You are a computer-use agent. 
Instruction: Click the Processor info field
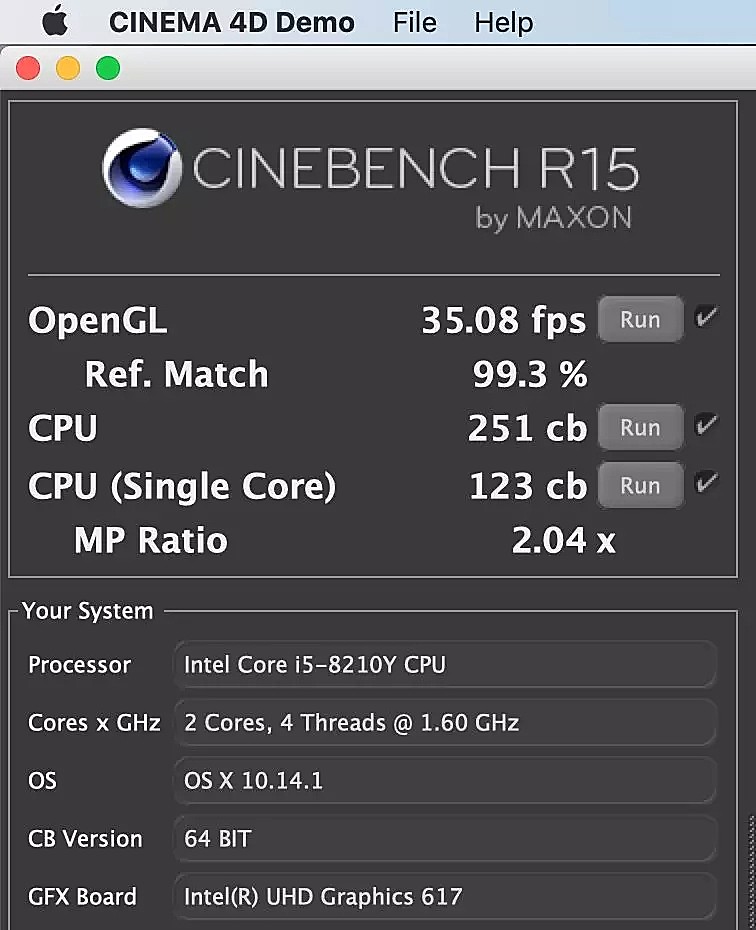tap(445, 665)
